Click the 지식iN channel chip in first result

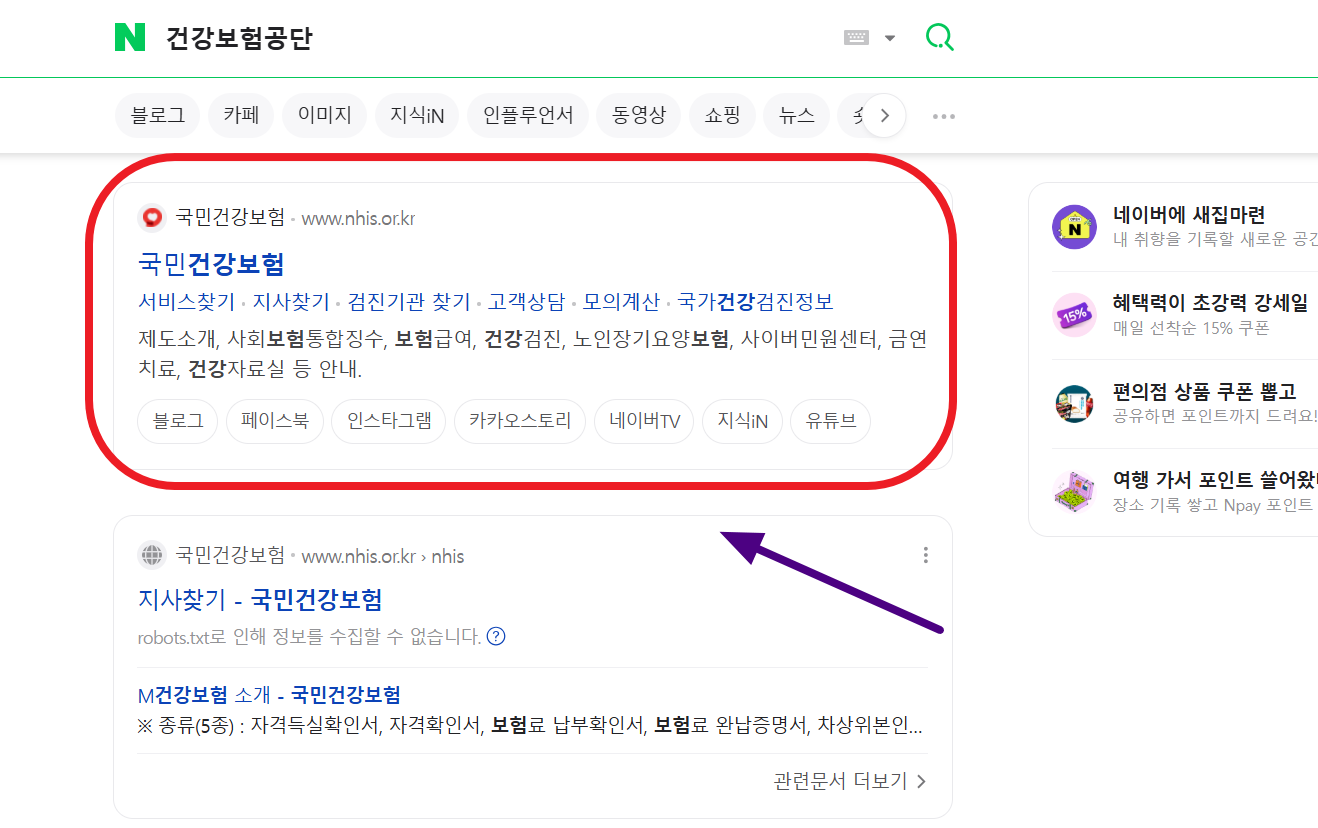click(x=742, y=421)
